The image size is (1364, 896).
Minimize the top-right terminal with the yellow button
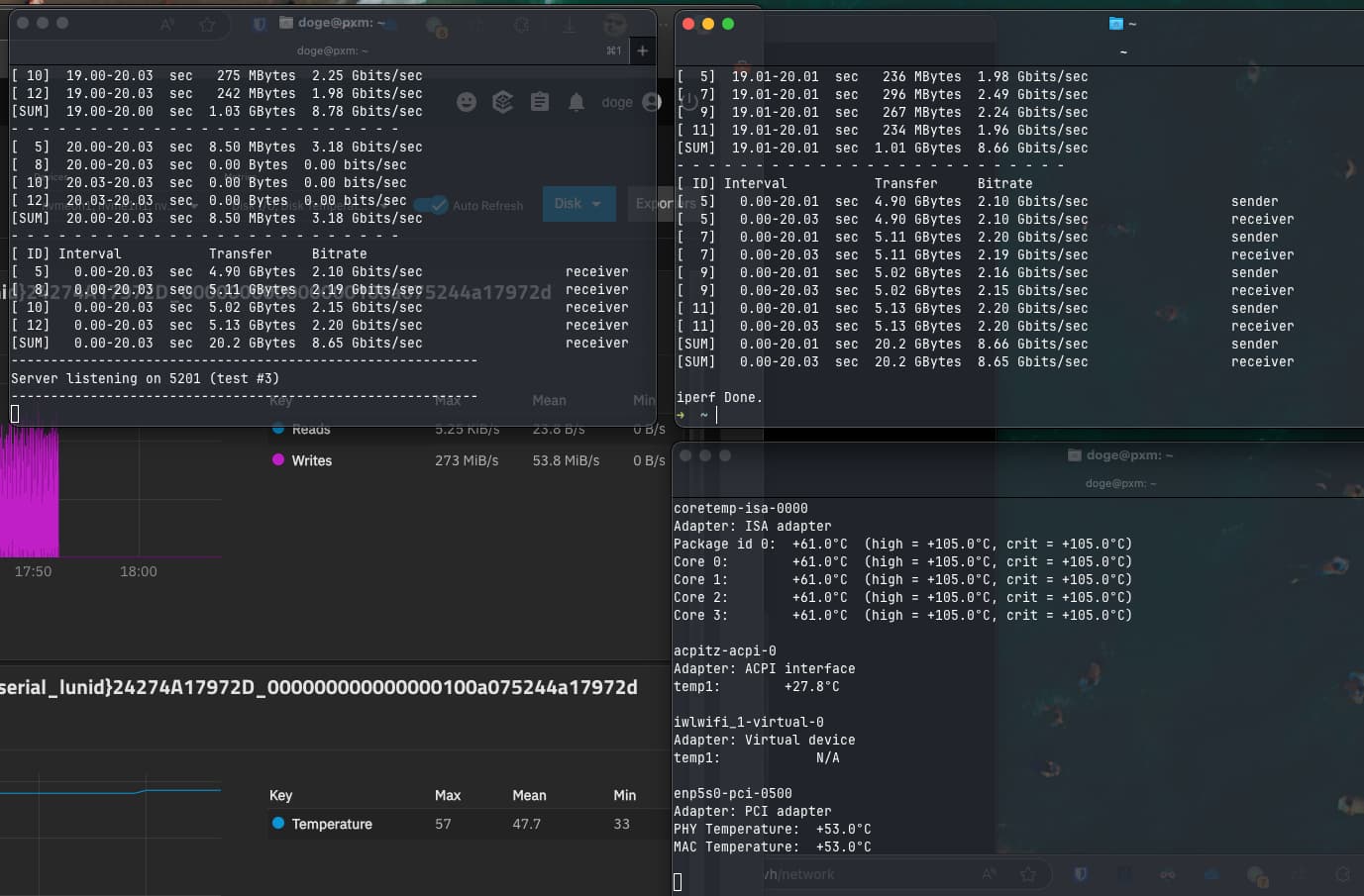708,24
